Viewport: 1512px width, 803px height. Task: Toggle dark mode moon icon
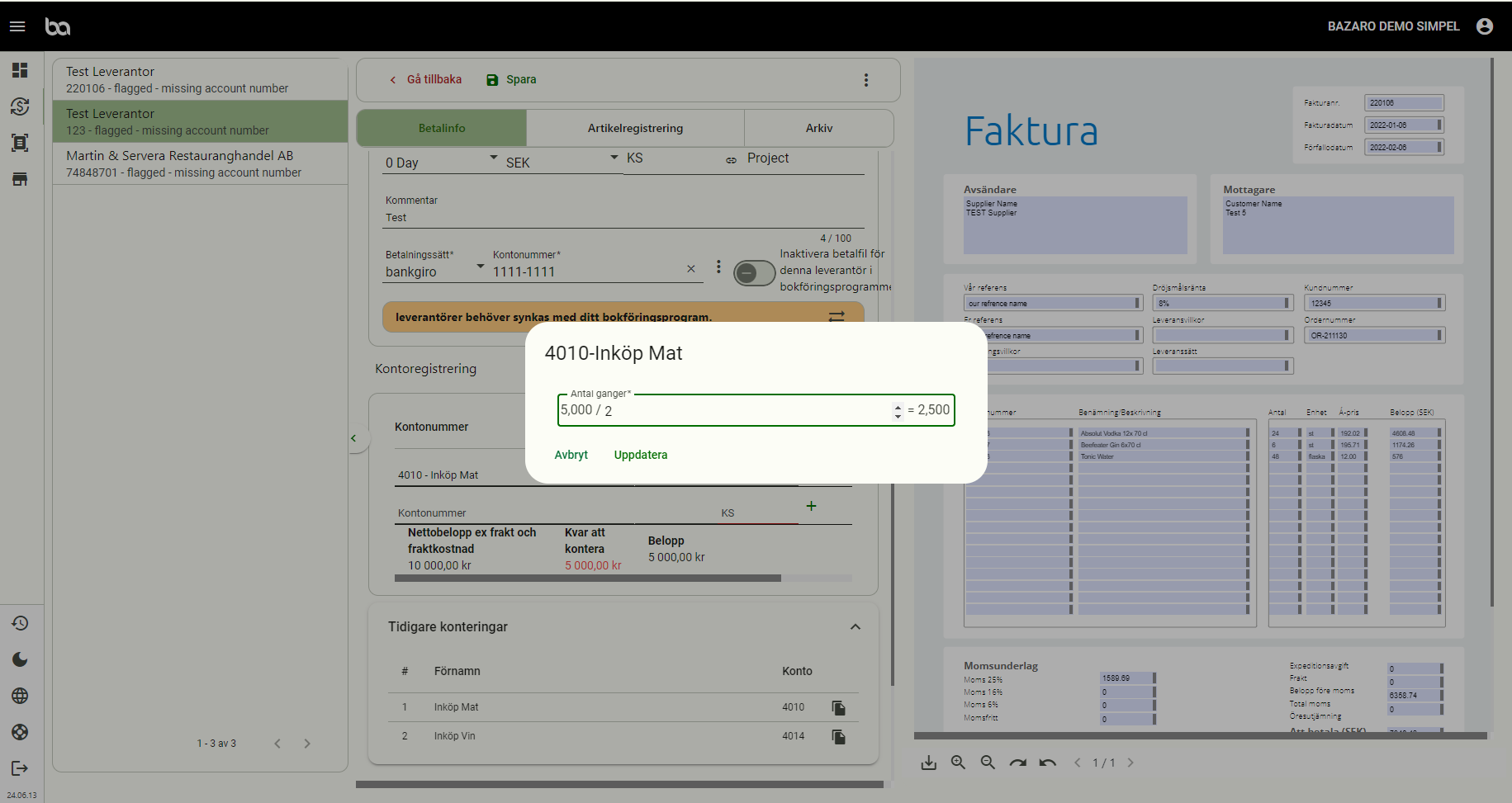click(x=20, y=659)
